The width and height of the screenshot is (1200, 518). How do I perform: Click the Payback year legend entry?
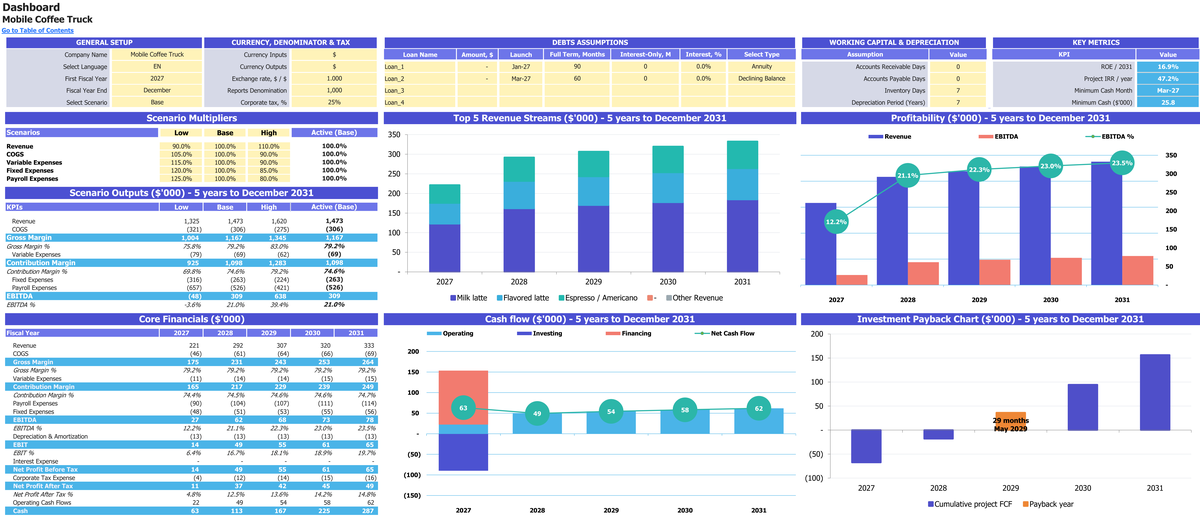pos(1046,504)
